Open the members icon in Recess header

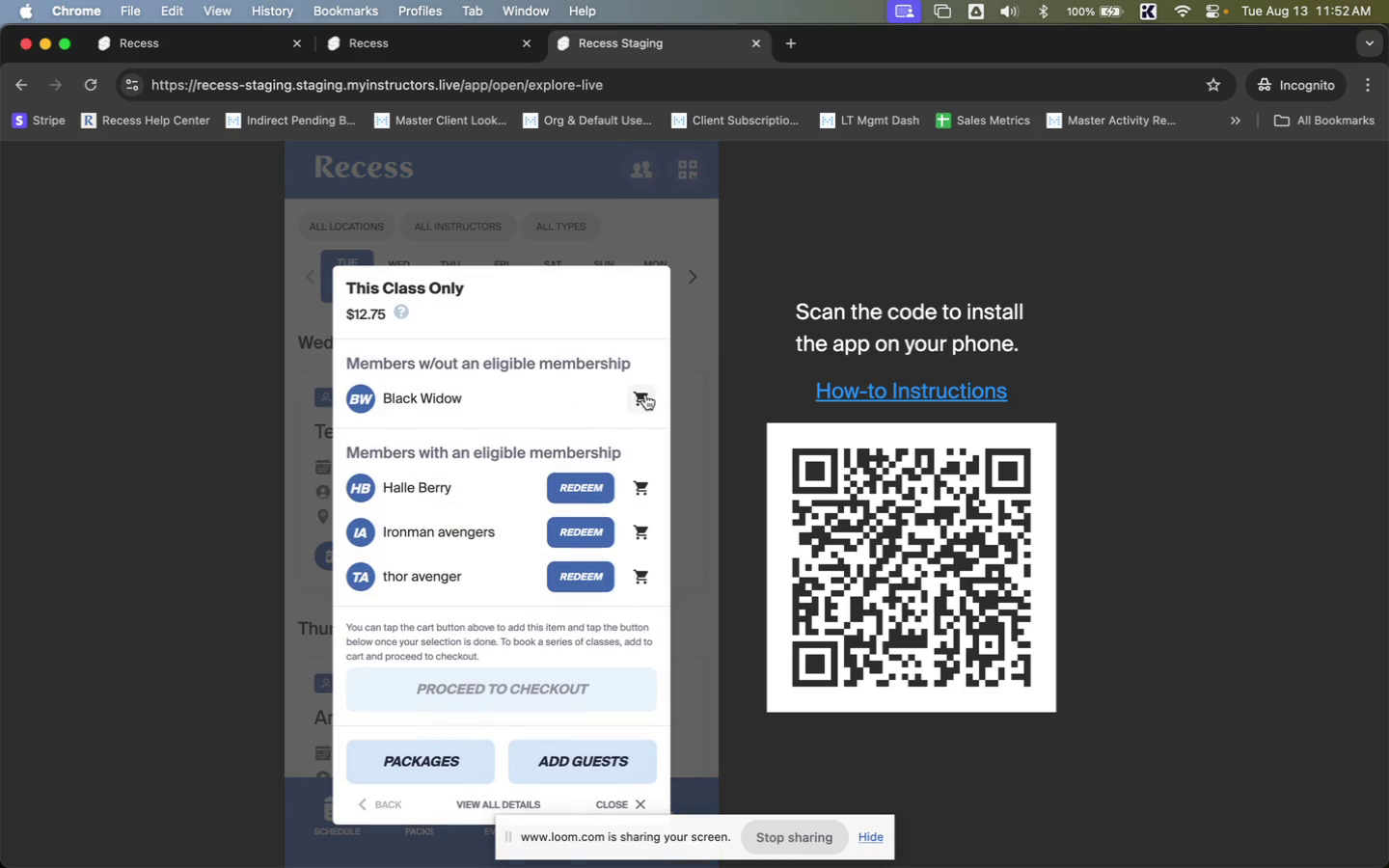click(641, 170)
